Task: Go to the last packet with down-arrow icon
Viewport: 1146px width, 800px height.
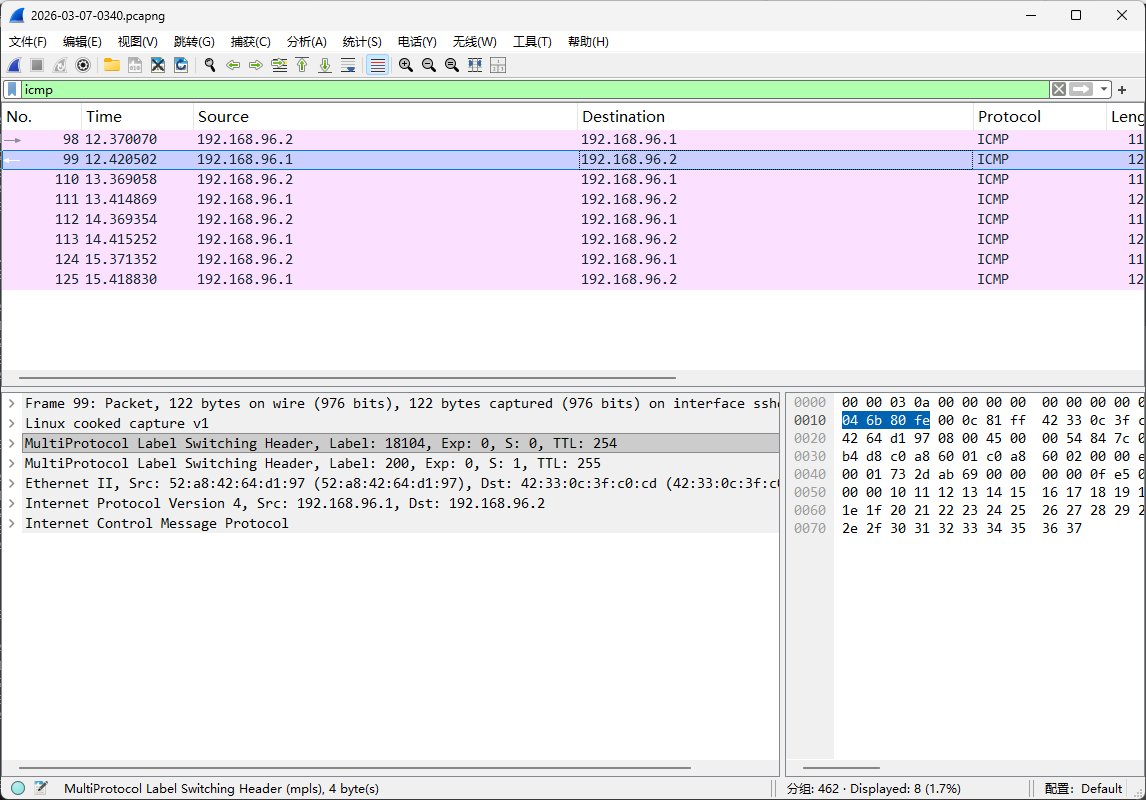Action: (x=325, y=65)
